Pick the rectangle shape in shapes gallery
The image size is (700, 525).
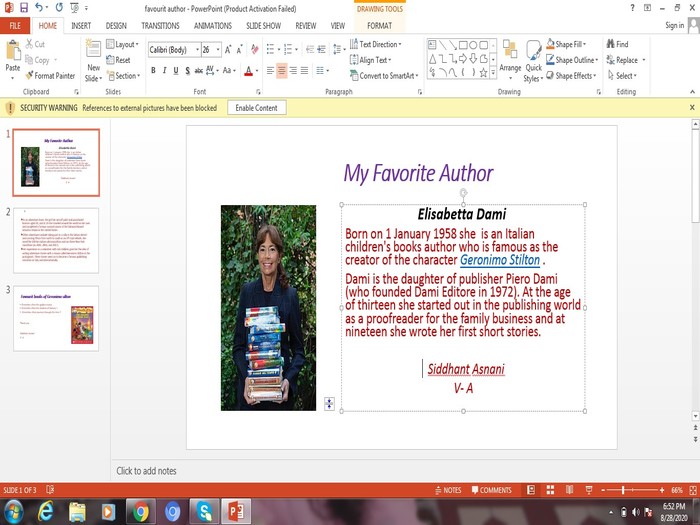click(x=463, y=45)
